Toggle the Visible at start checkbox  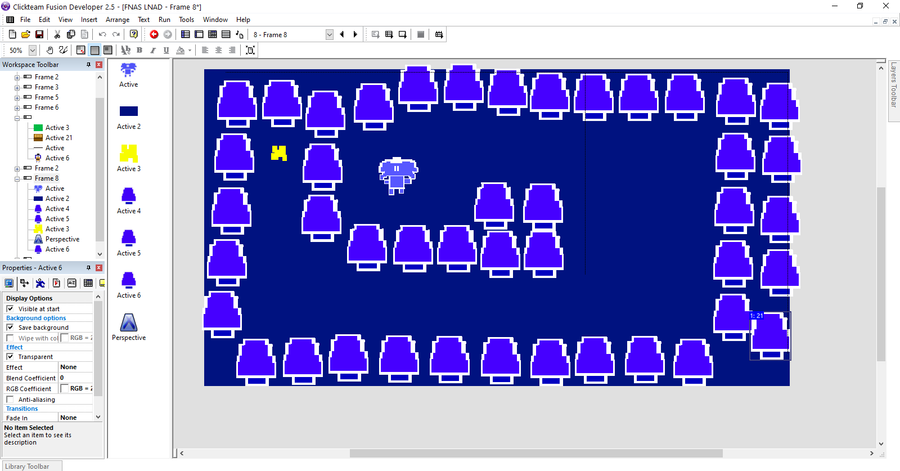click(10, 309)
